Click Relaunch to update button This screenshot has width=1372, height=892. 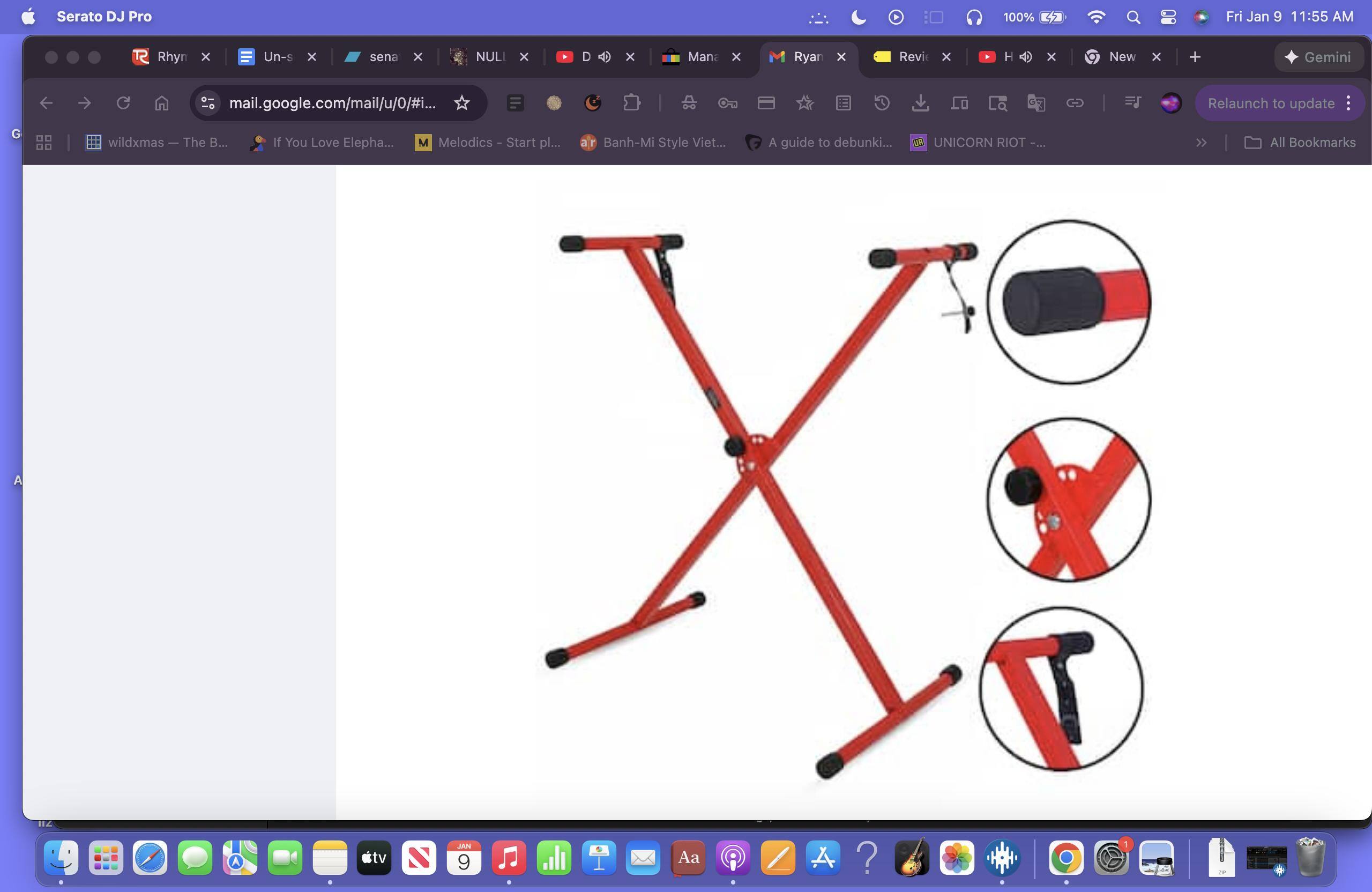1271,103
